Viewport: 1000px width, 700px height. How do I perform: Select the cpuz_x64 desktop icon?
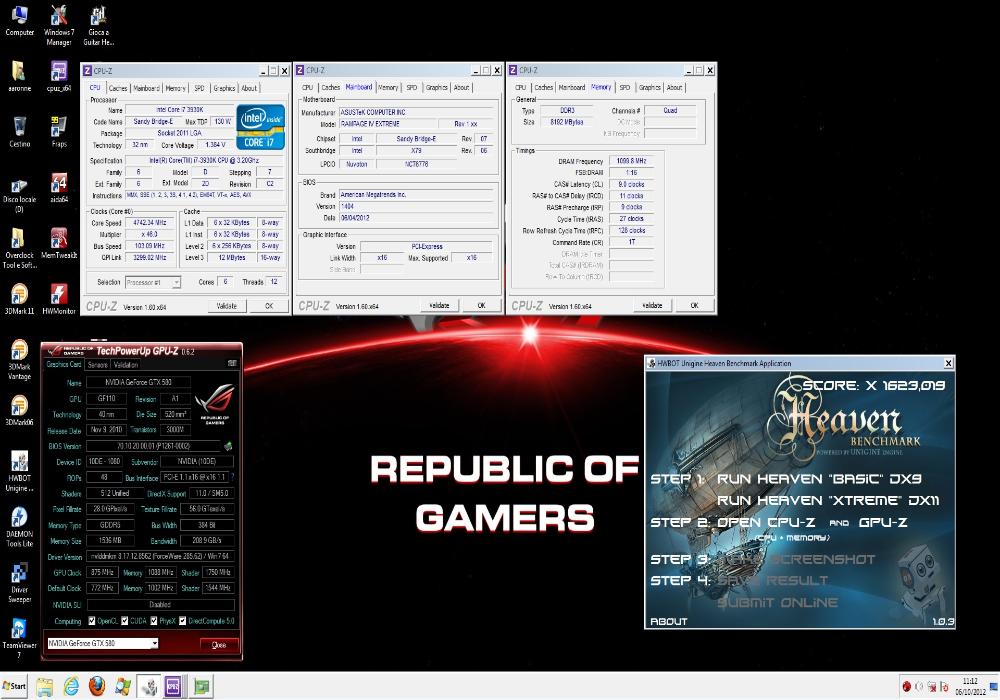(x=59, y=77)
